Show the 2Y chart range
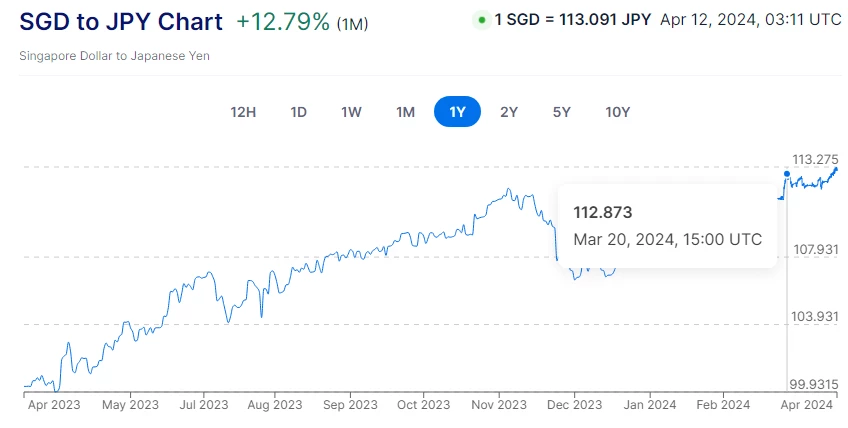Image resolution: width=848 pixels, height=428 pixels. click(x=509, y=112)
